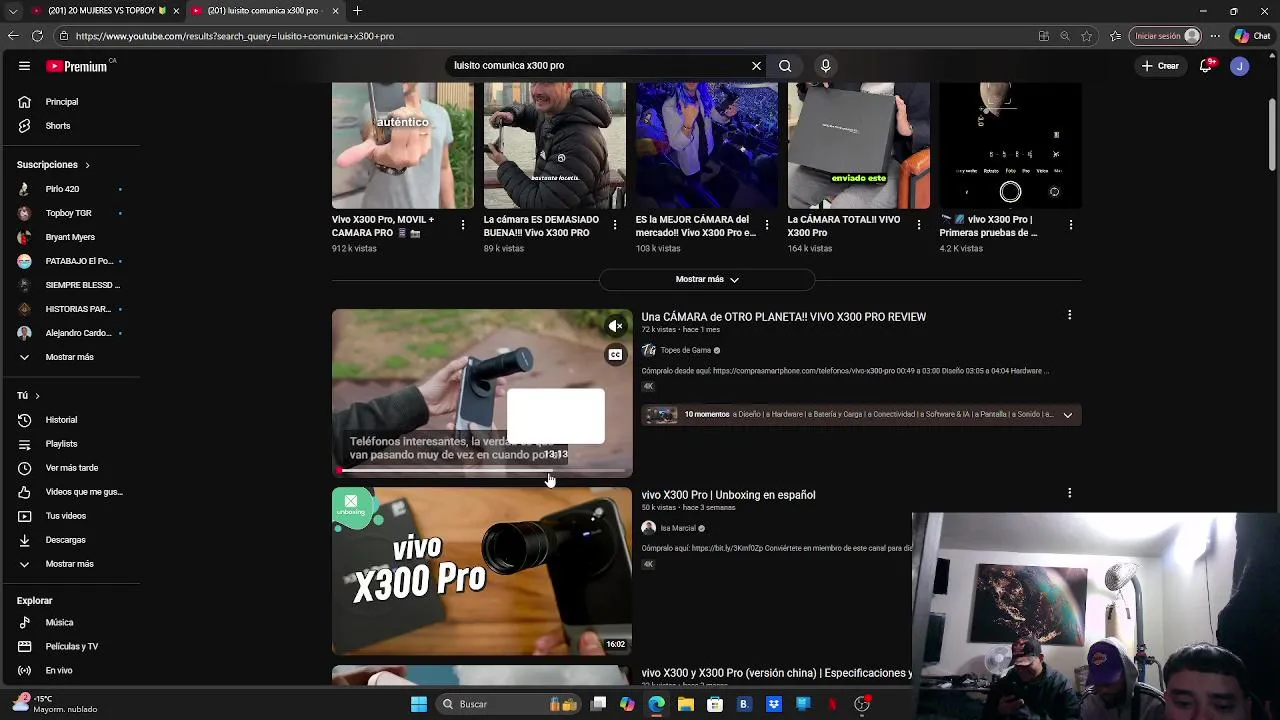Viewport: 1280px width, 720px height.
Task: Open vivo X300 Pro | Unboxing en español title
Action: 728,495
